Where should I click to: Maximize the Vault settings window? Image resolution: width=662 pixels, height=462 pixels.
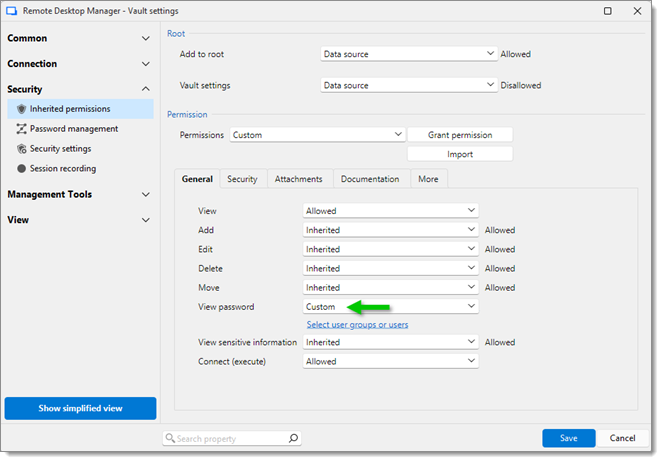pos(608,11)
